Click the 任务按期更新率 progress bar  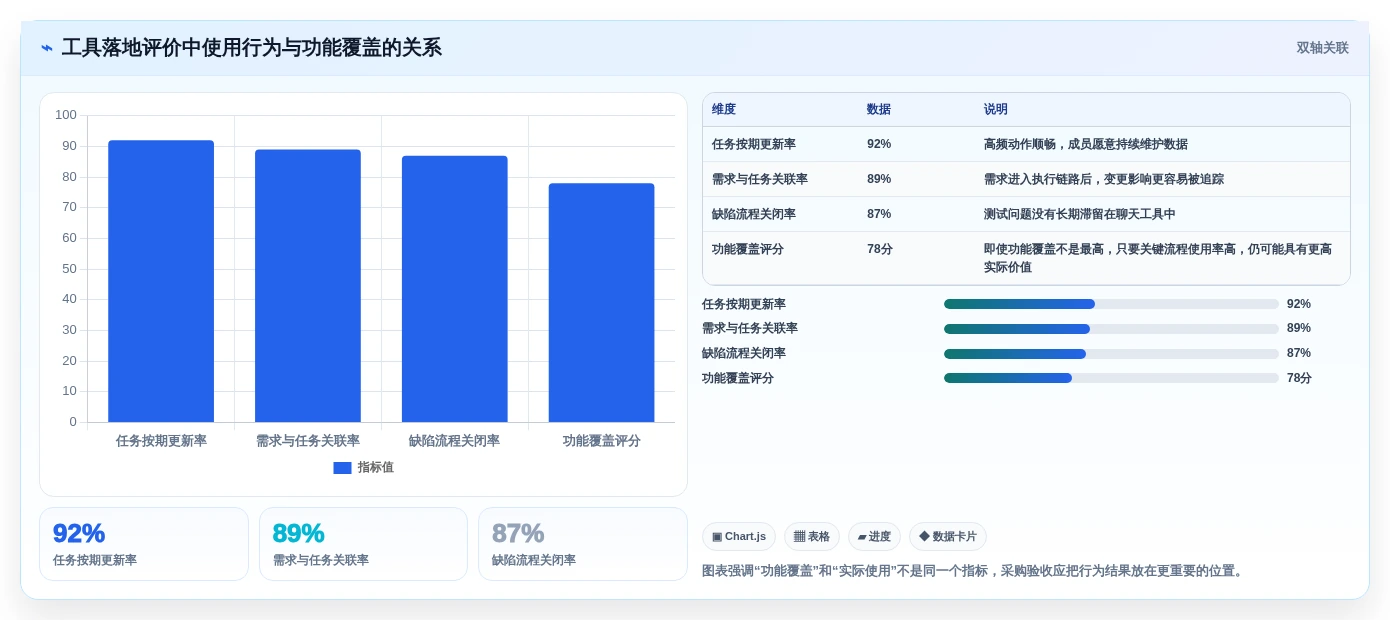1111,304
